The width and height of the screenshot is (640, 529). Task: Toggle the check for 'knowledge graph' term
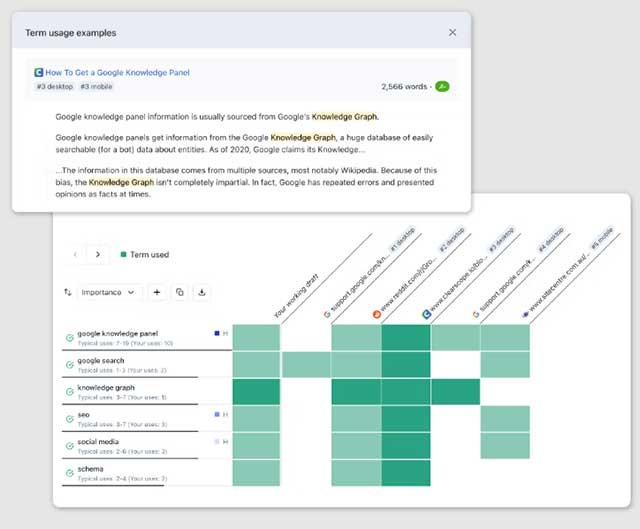pyautogui.click(x=69, y=391)
